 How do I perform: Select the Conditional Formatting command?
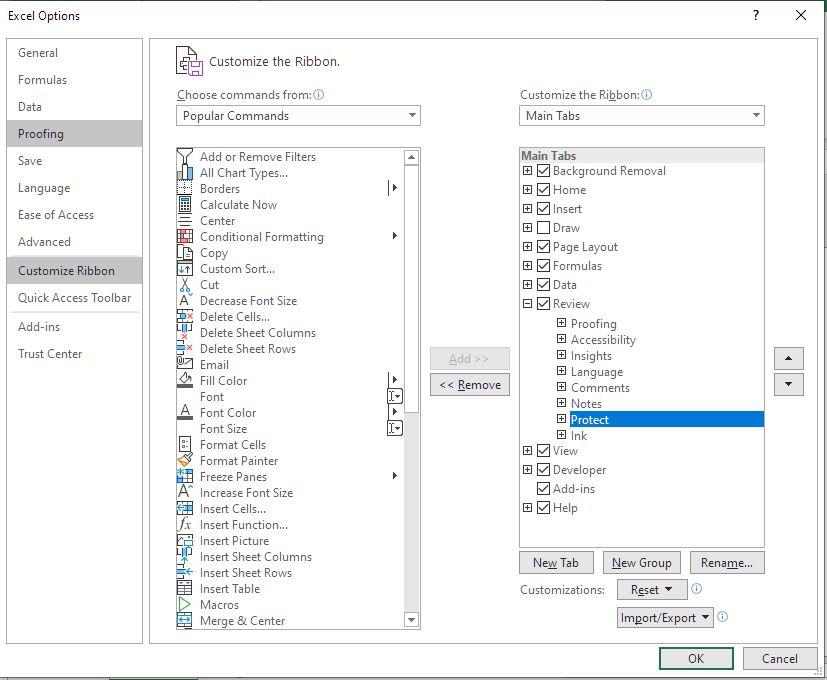262,236
